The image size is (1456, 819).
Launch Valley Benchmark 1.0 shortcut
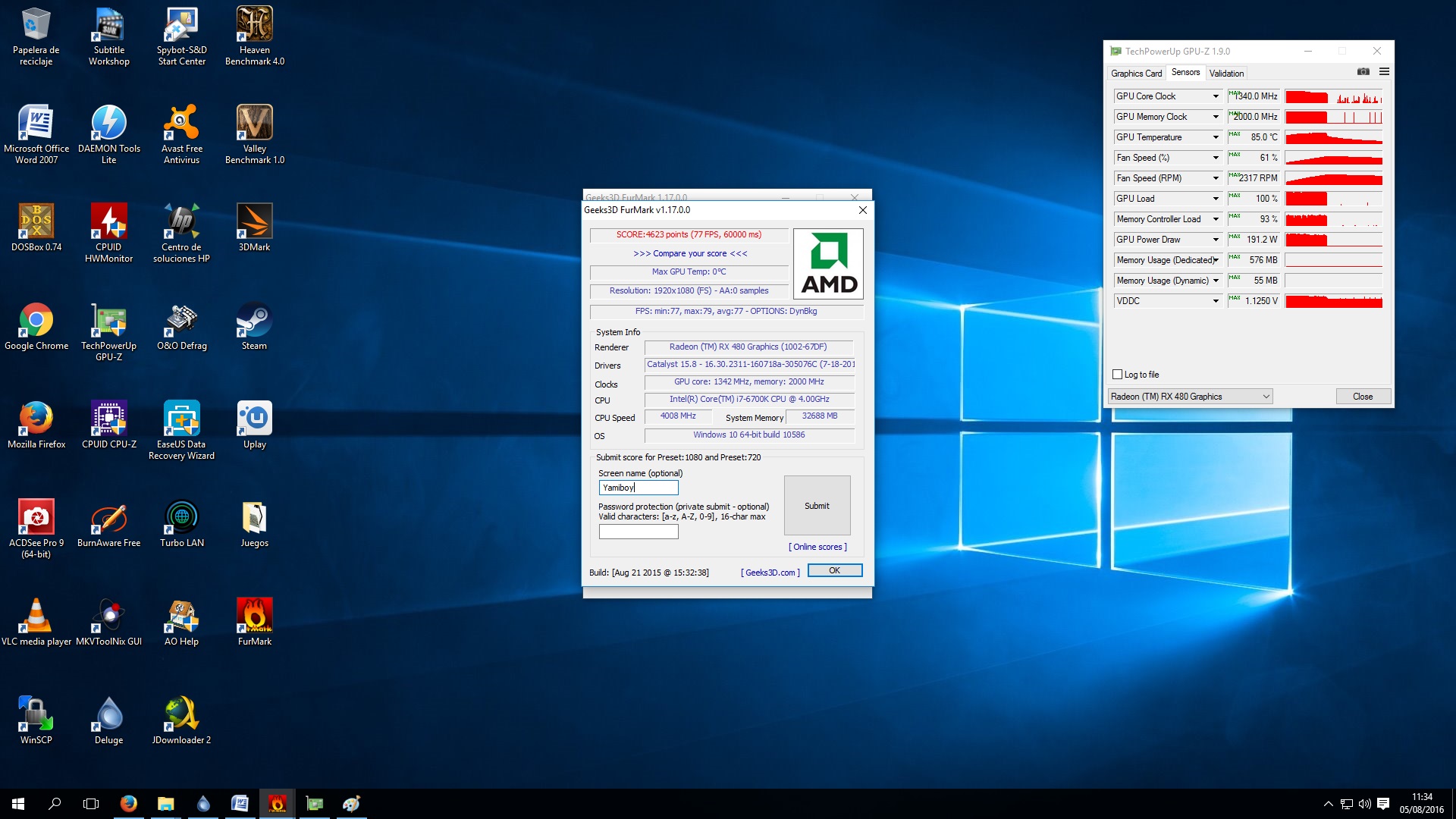pyautogui.click(x=254, y=135)
